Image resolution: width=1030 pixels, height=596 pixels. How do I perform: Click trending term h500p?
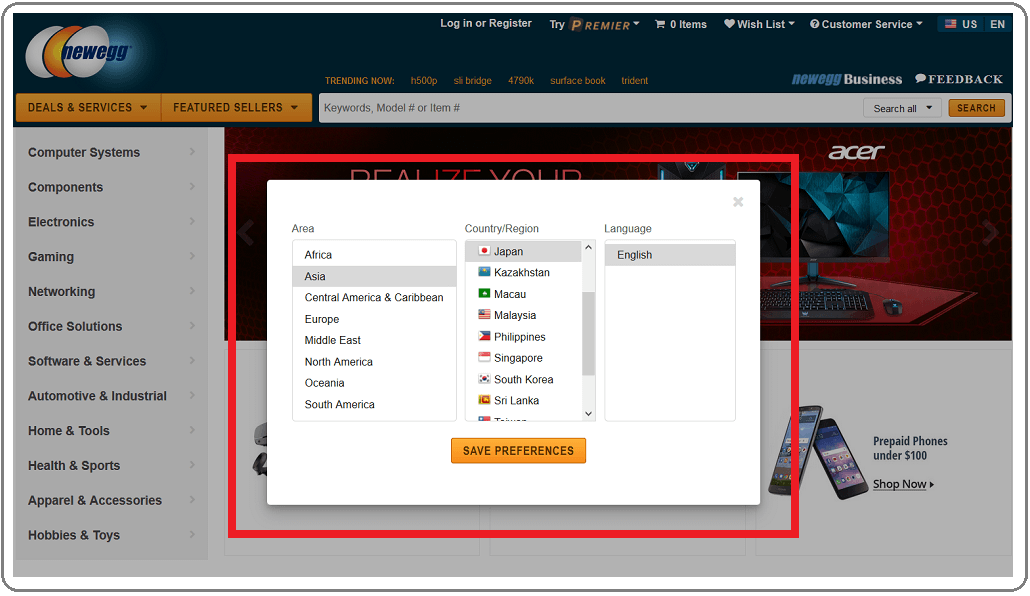[424, 81]
